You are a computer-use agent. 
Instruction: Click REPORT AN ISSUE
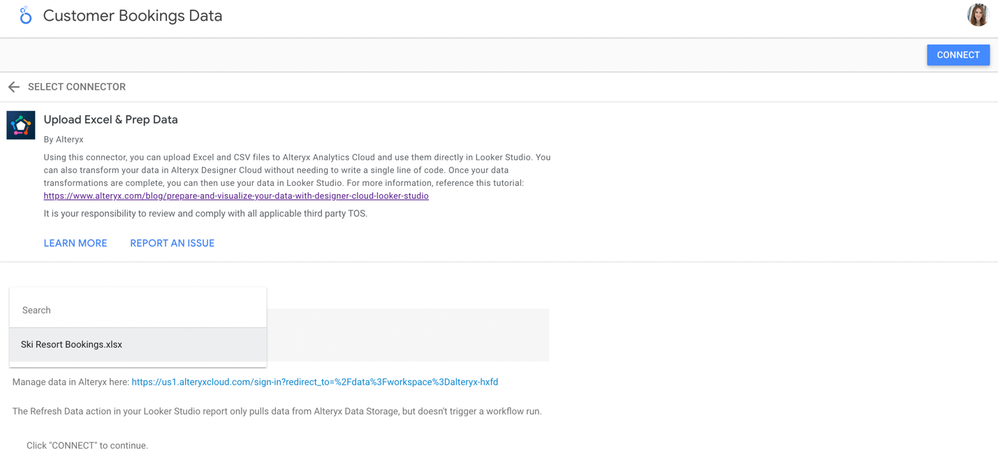(172, 243)
